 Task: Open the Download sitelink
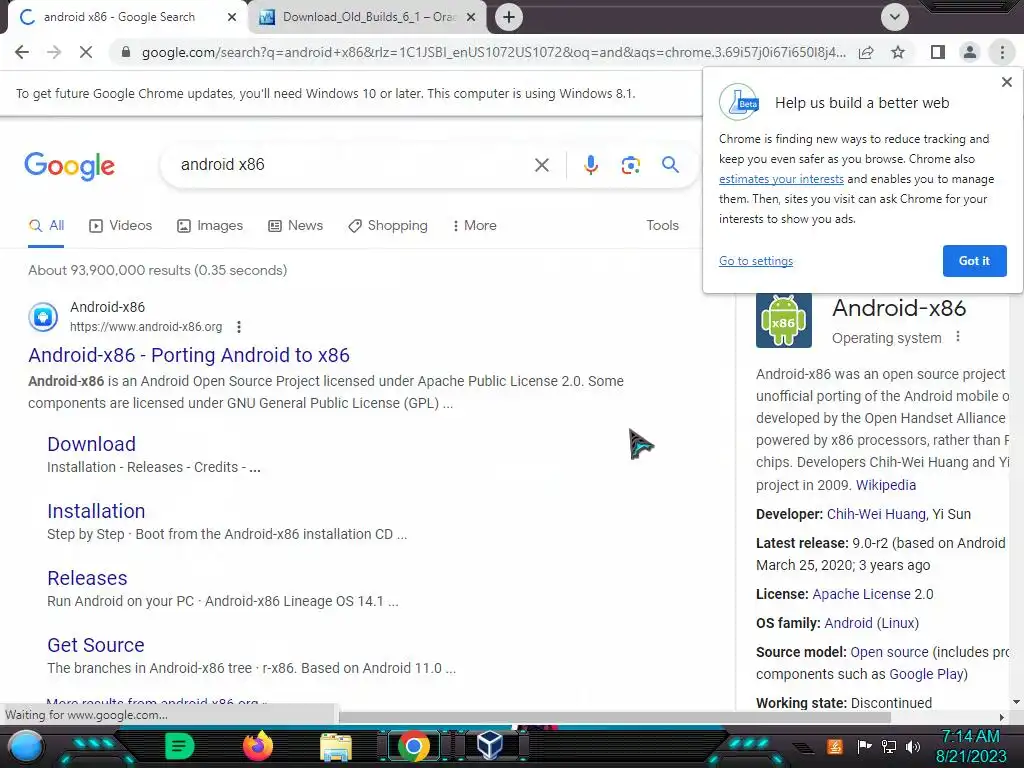click(91, 444)
